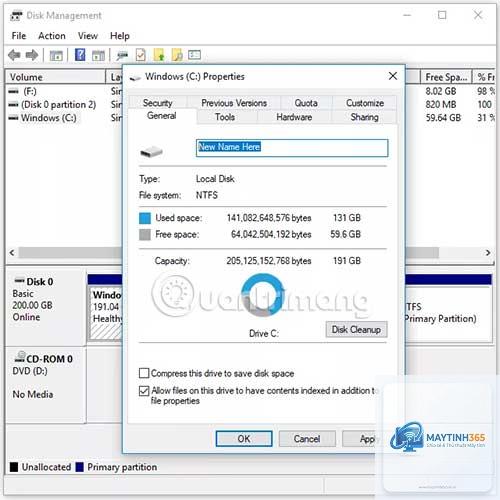
Task: Click the 820 MB free space cell
Action: 441,104
